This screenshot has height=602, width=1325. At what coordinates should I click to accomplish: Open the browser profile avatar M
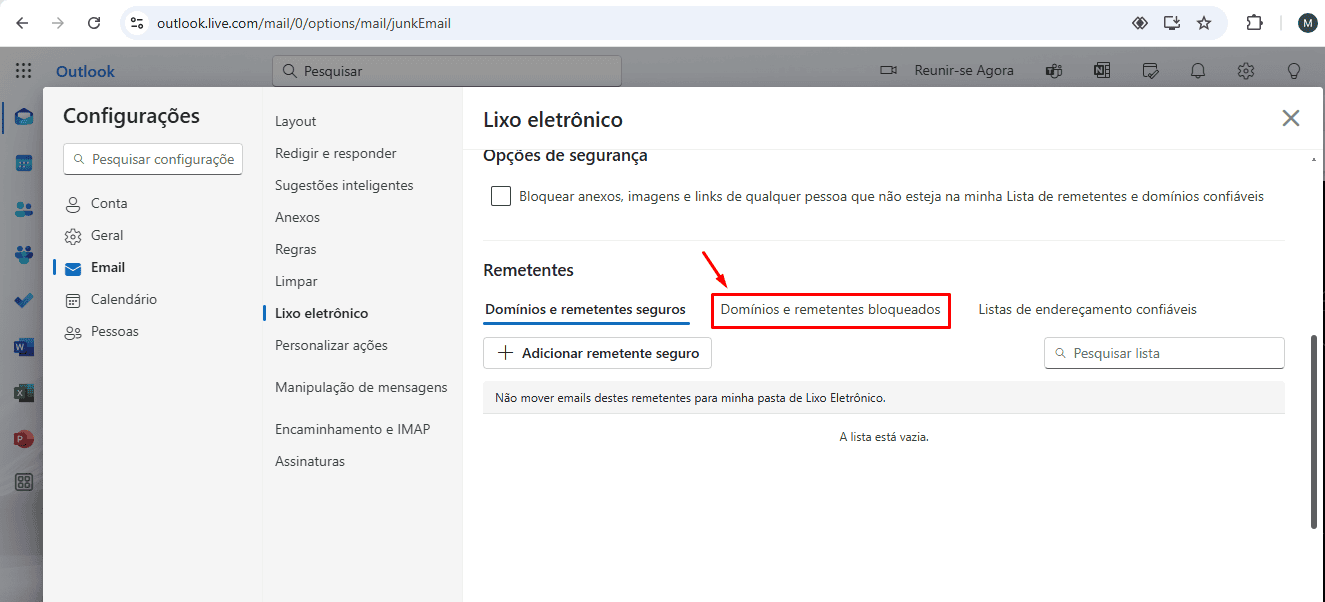click(x=1307, y=22)
